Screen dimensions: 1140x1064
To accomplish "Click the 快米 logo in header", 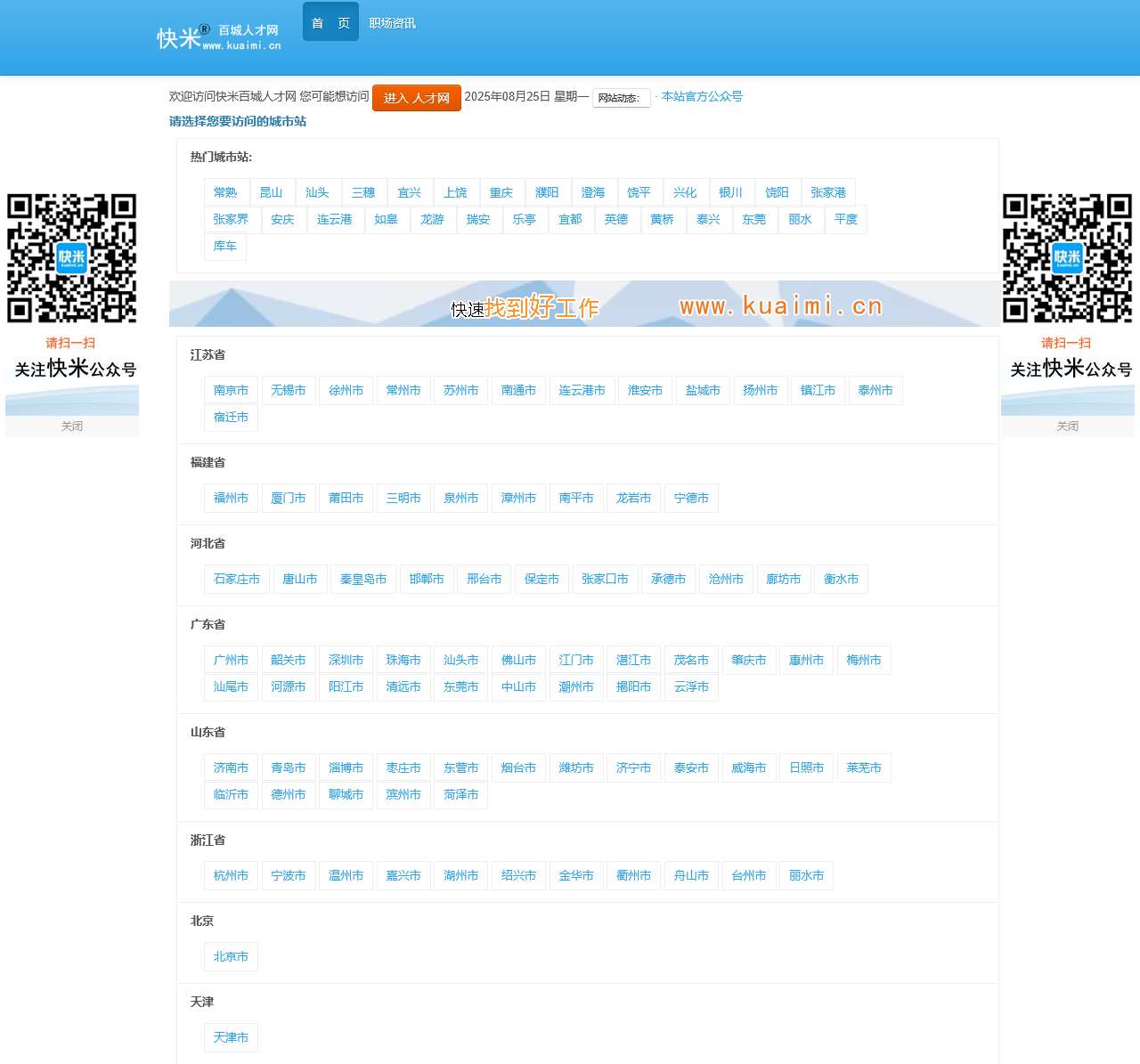I will pyautogui.click(x=218, y=37).
